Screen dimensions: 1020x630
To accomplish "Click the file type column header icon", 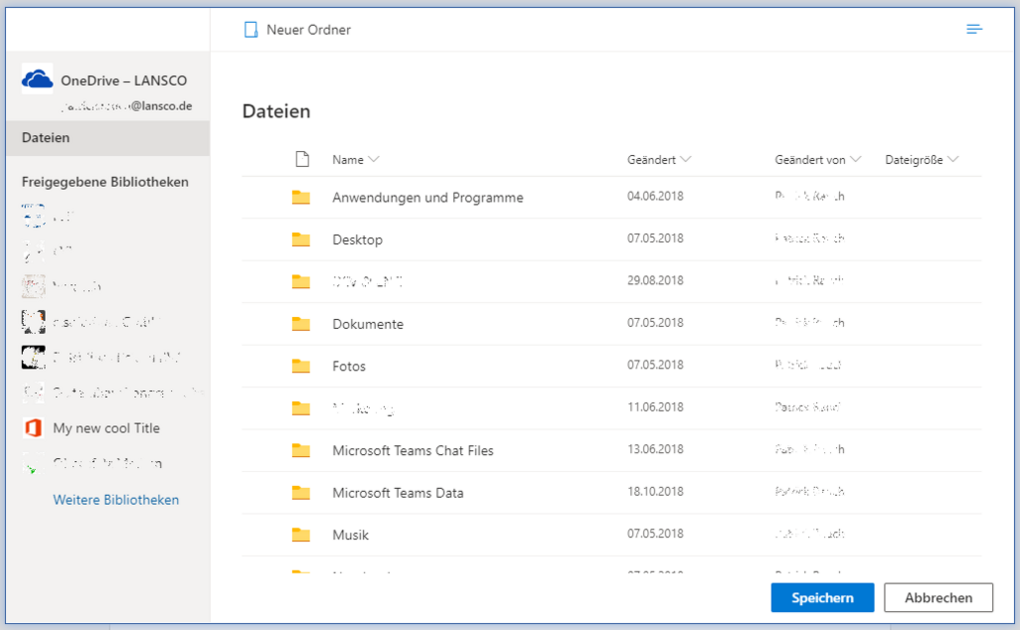I will [x=302, y=159].
